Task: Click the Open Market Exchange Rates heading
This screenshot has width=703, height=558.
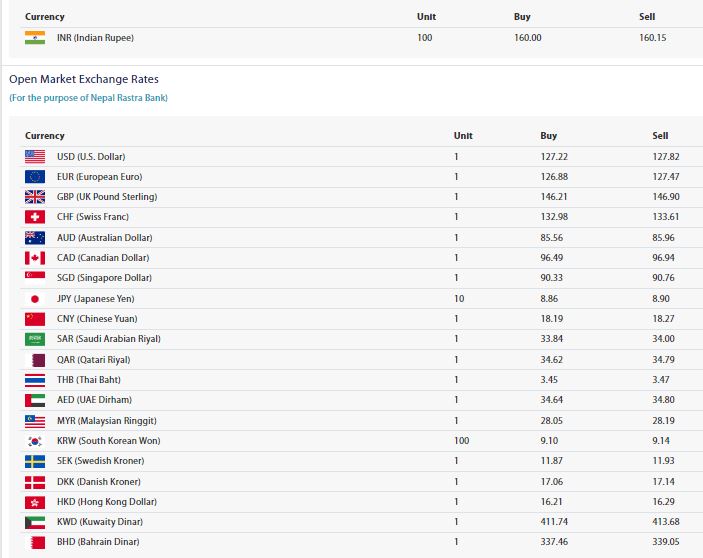Action: click(x=84, y=79)
